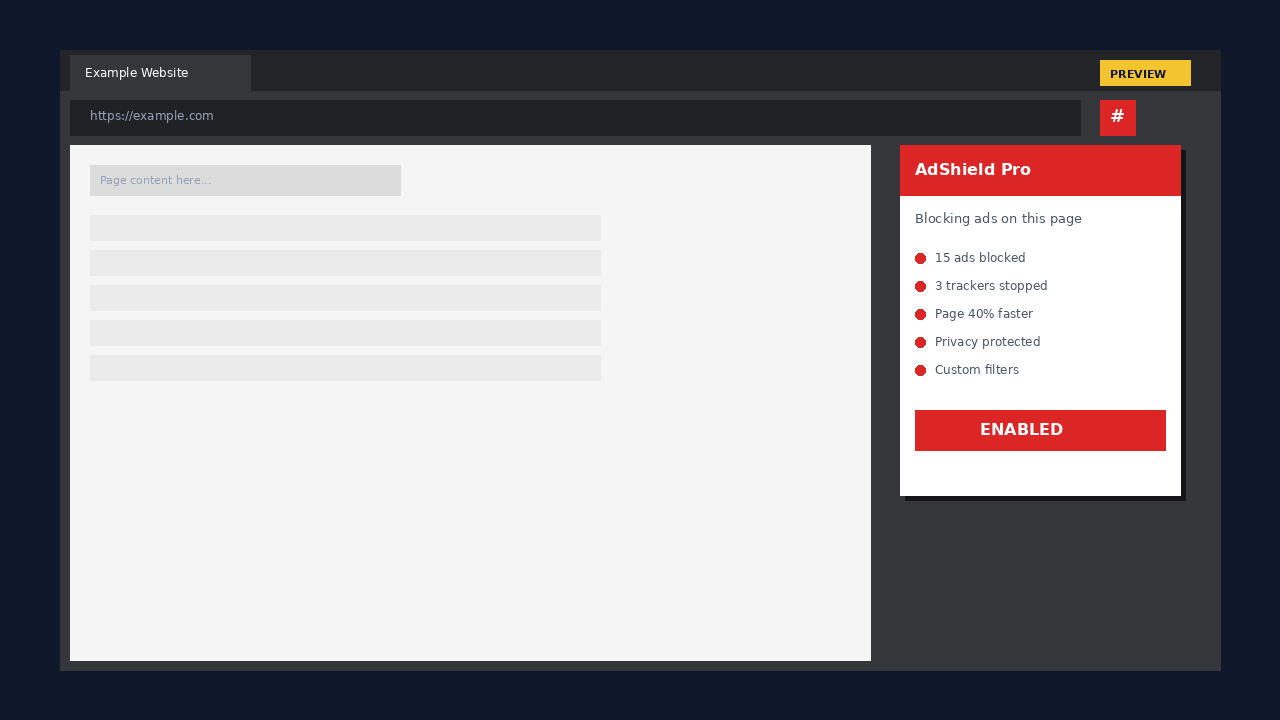Click the red bullet beside 15 ads blocked
The image size is (1280, 720).
point(920,257)
